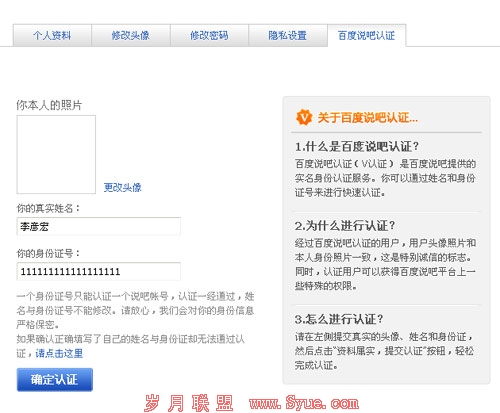Click the ID number field with 1111…
The height and width of the screenshot is (413, 500).
[99, 271]
